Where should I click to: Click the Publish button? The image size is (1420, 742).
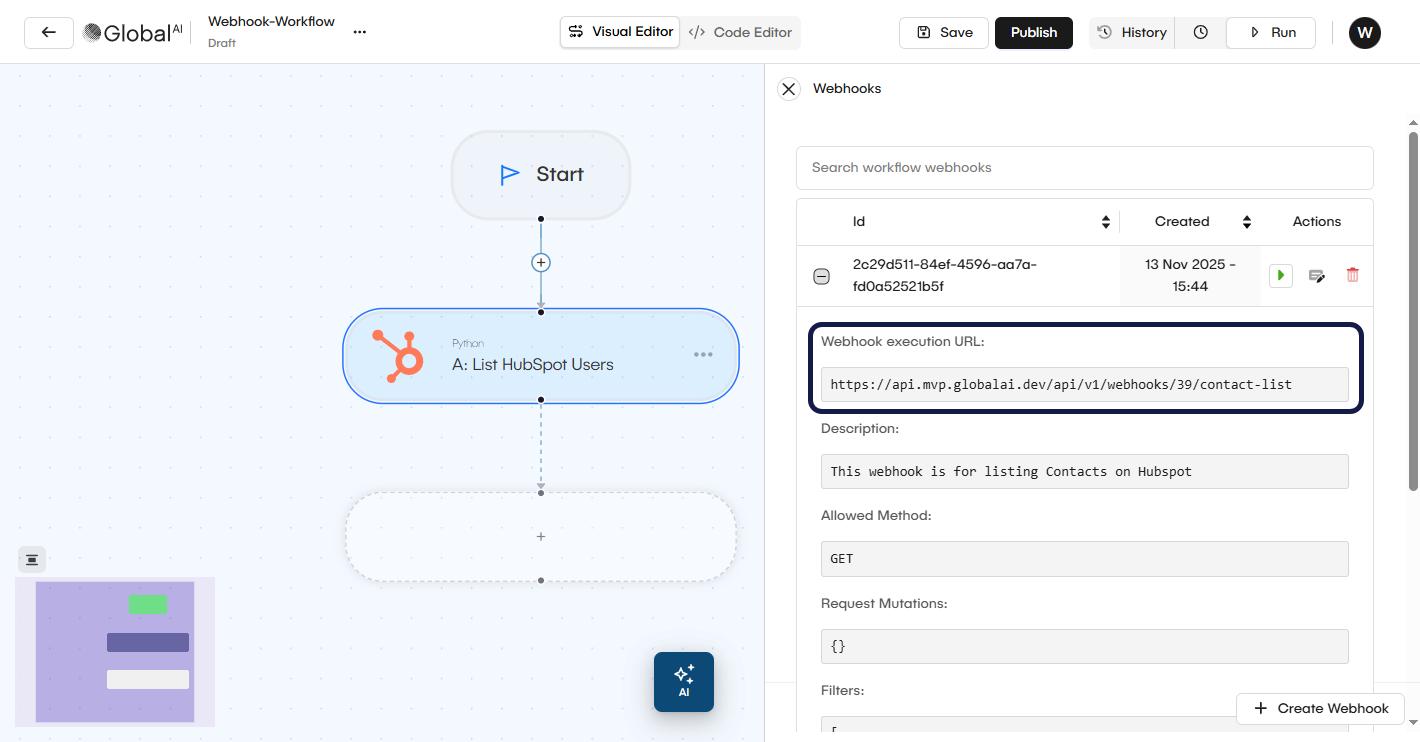[x=1033, y=32]
